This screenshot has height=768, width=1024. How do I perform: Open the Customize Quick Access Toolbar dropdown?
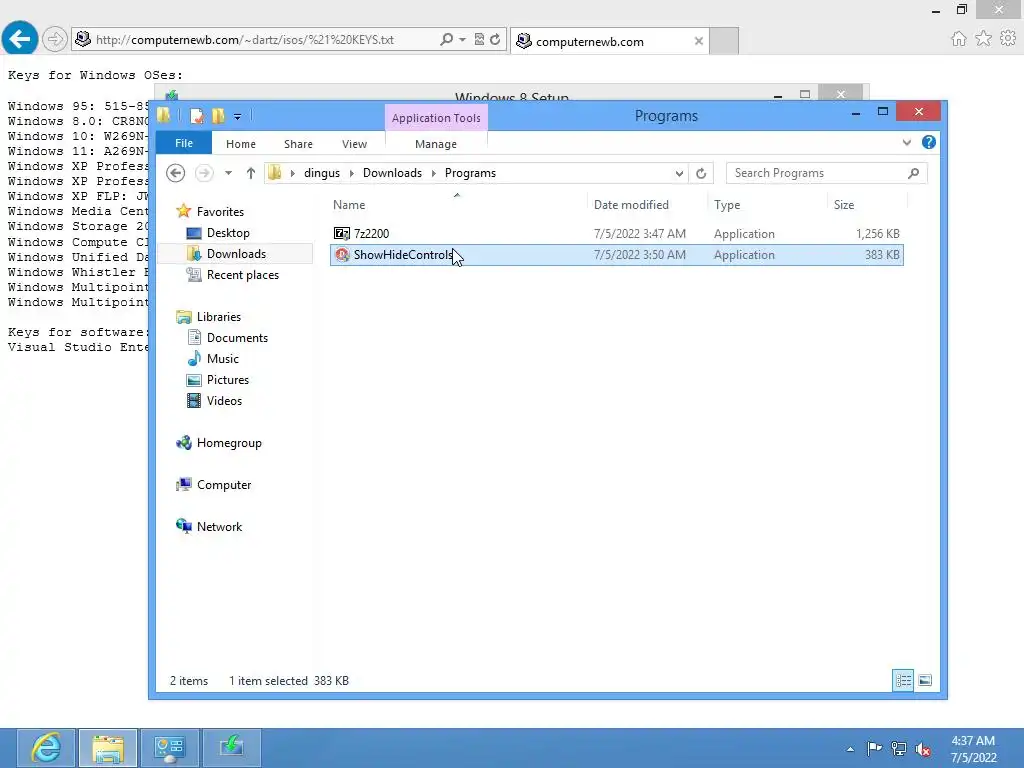coord(238,117)
